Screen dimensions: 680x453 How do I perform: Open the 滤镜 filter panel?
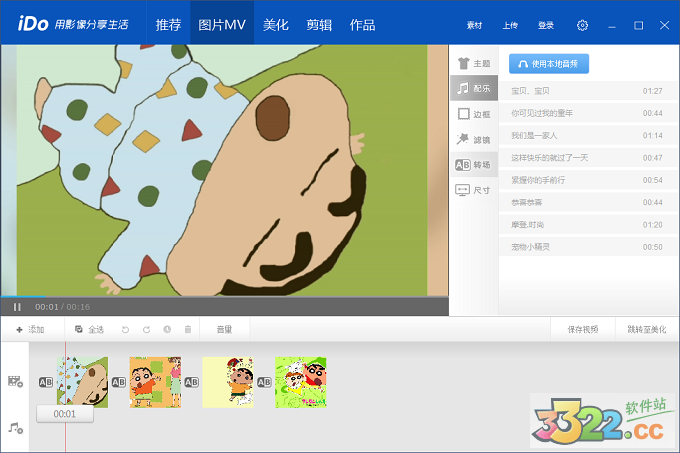point(473,140)
